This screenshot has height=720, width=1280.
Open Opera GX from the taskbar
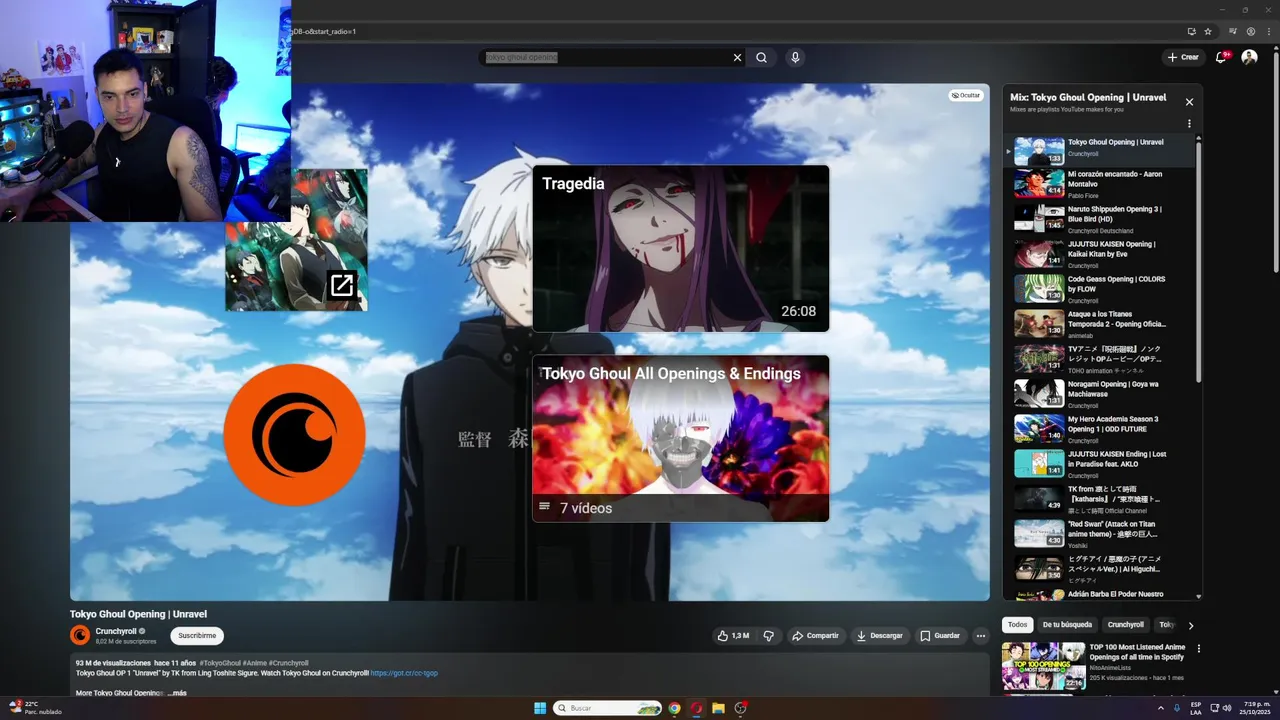pyautogui.click(x=697, y=708)
